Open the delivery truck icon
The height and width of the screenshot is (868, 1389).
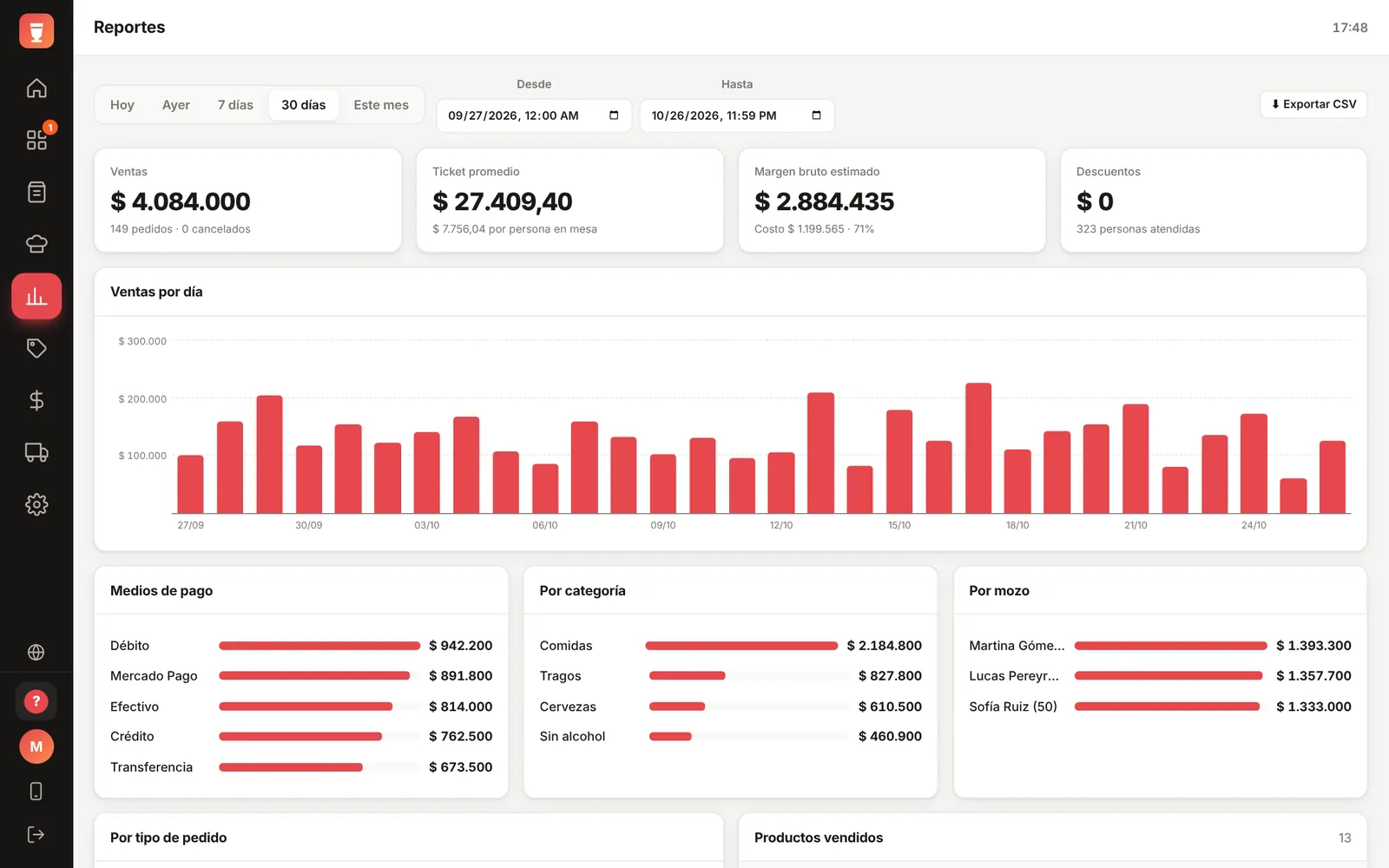tap(36, 452)
